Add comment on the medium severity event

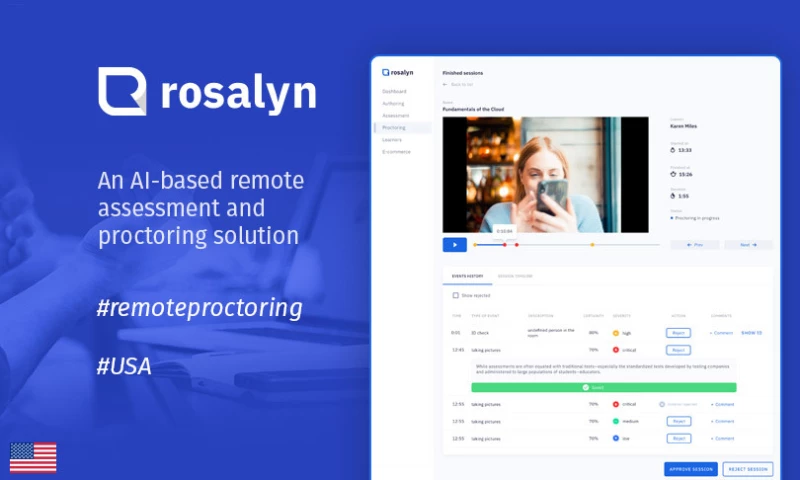(722, 421)
